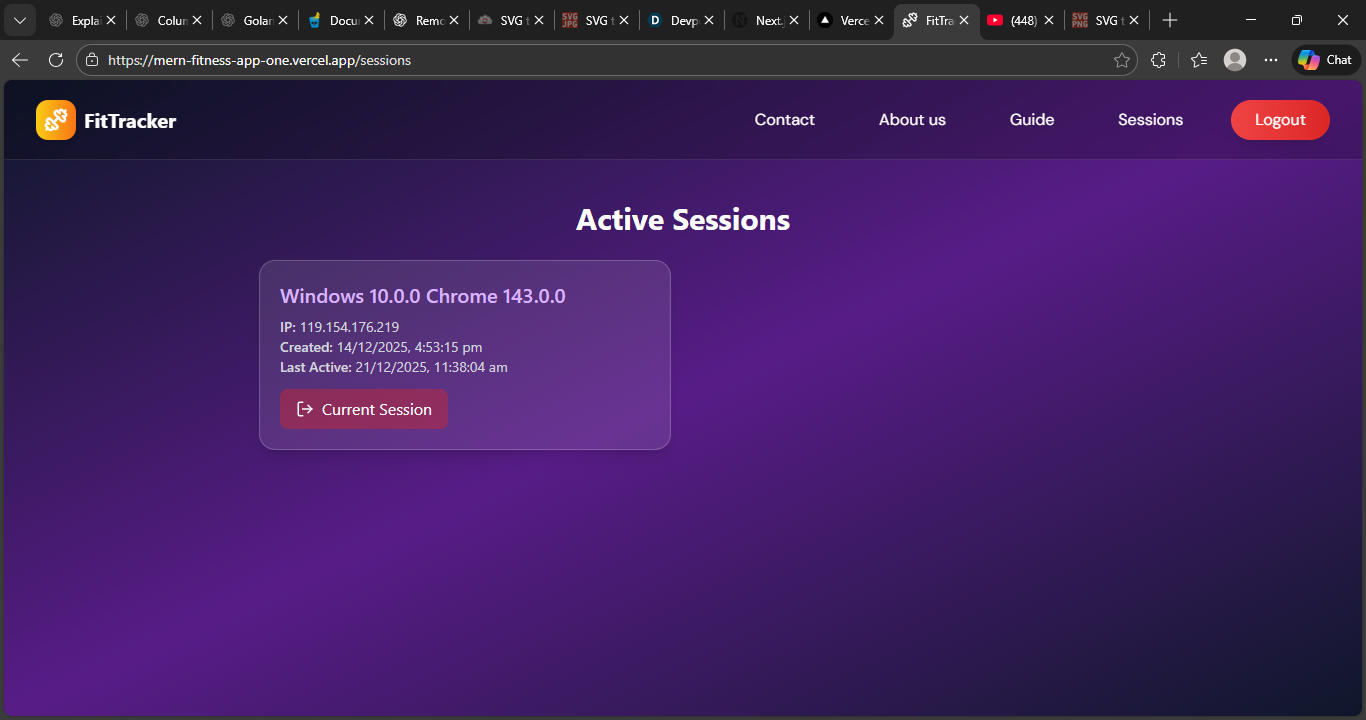Open the Guide navigation link

point(1032,120)
